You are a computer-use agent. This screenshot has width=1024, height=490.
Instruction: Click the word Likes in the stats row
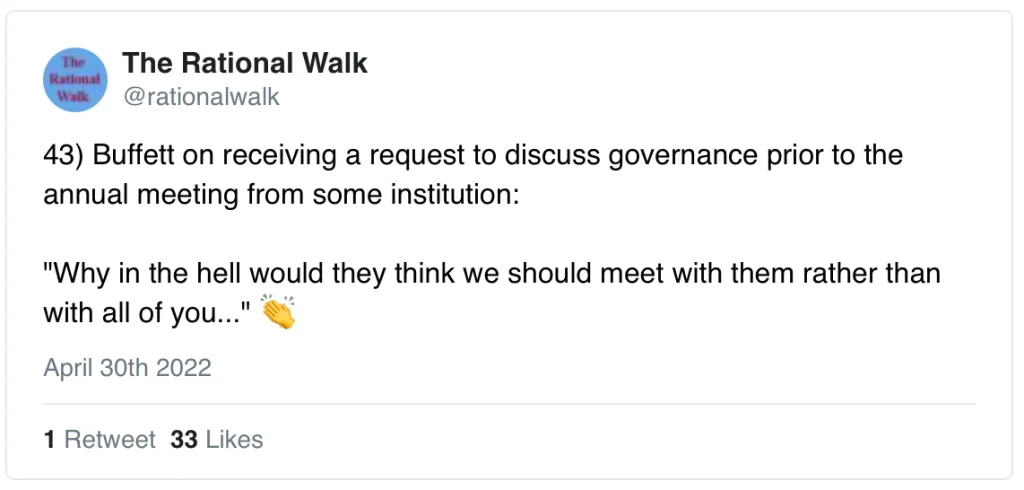(x=234, y=439)
